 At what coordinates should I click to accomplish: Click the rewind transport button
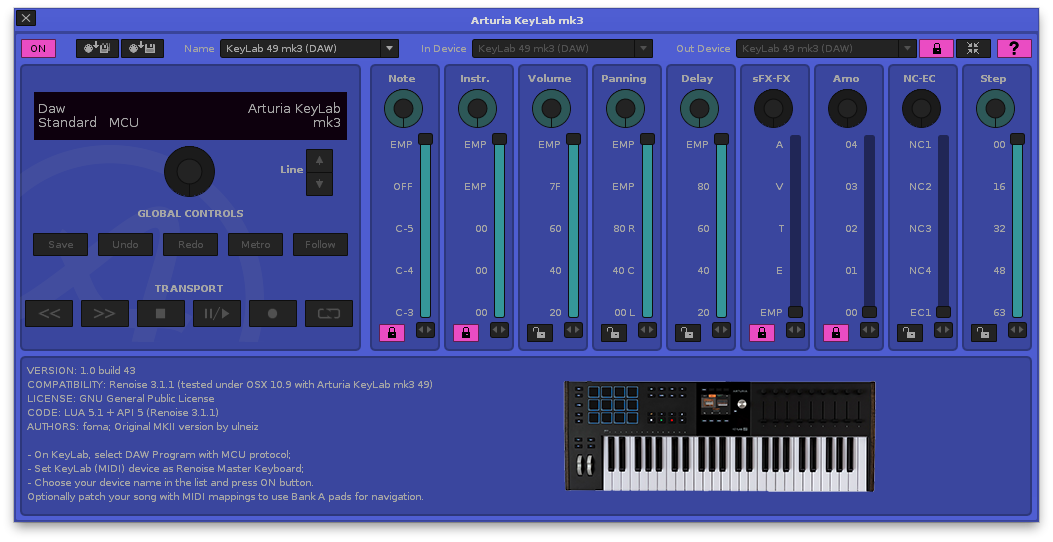[x=49, y=313]
